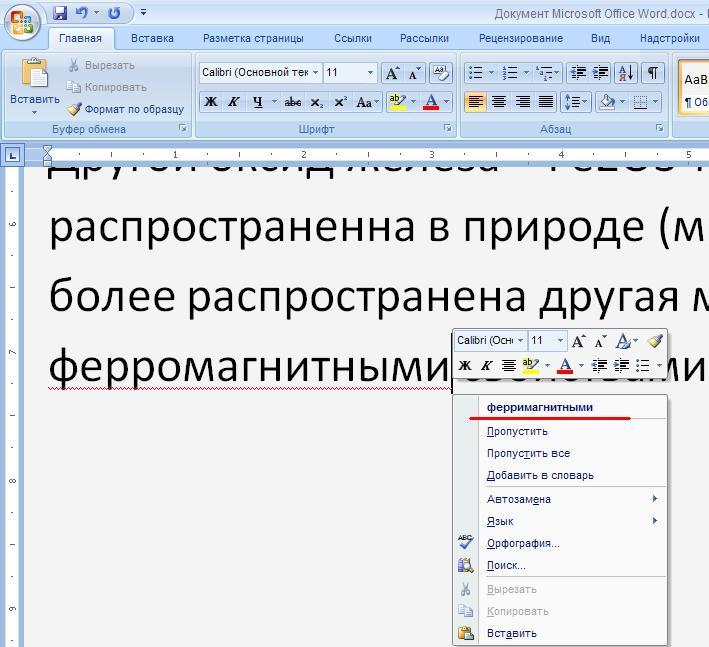This screenshot has width=709, height=647.
Task: Click Grow Font in the ribbon
Action: 393,73
